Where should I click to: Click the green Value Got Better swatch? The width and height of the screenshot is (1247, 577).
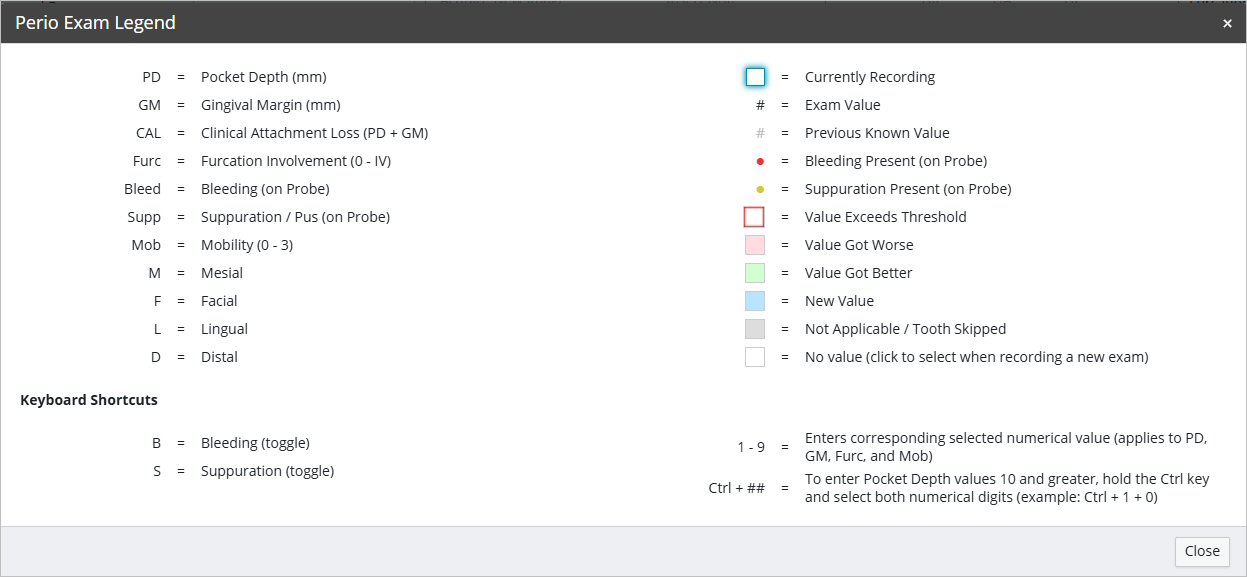point(755,273)
